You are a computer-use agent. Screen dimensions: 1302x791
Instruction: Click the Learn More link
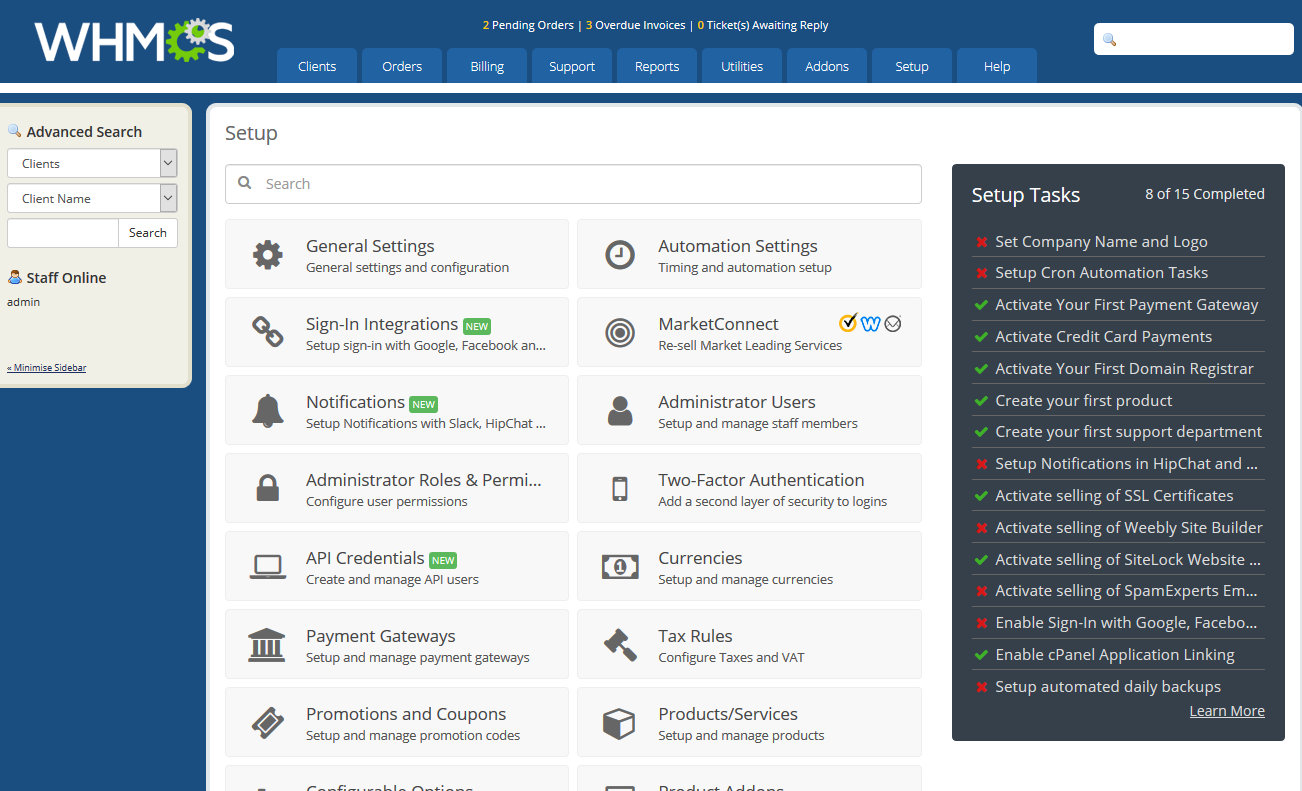tap(1227, 711)
